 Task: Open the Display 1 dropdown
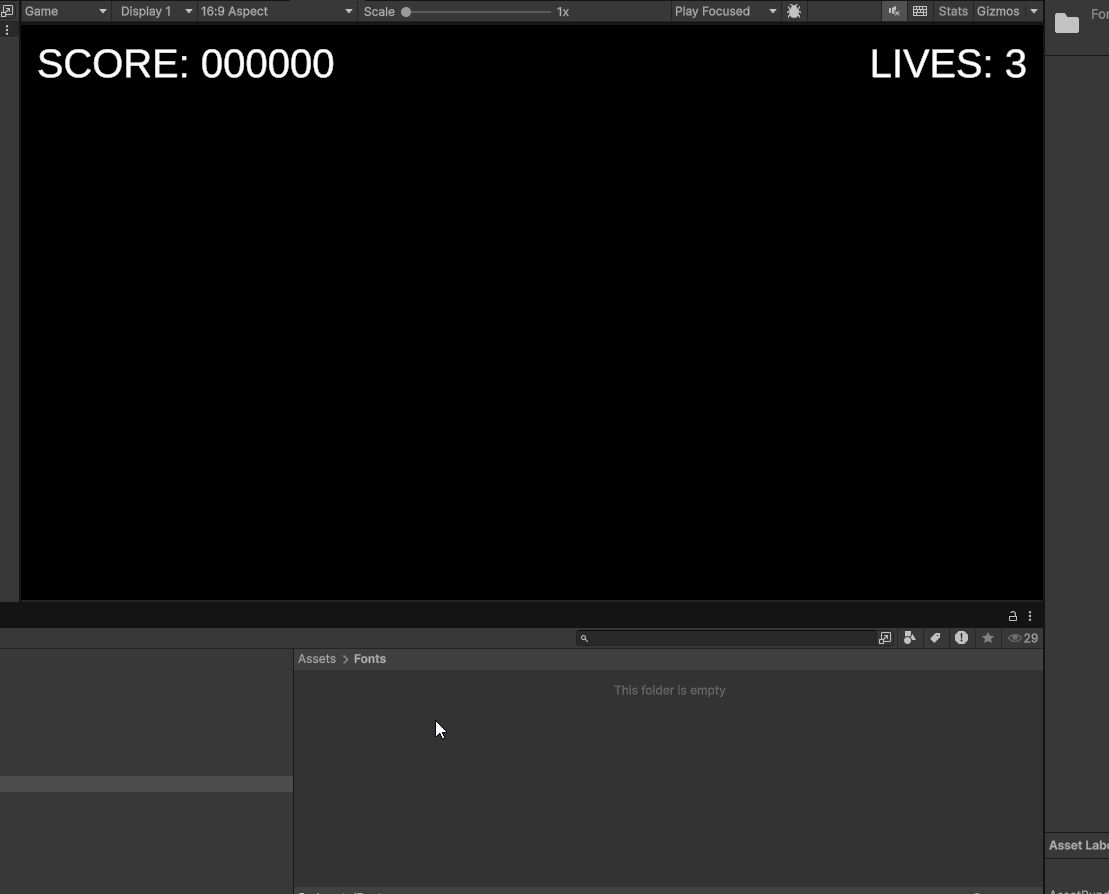[x=155, y=11]
